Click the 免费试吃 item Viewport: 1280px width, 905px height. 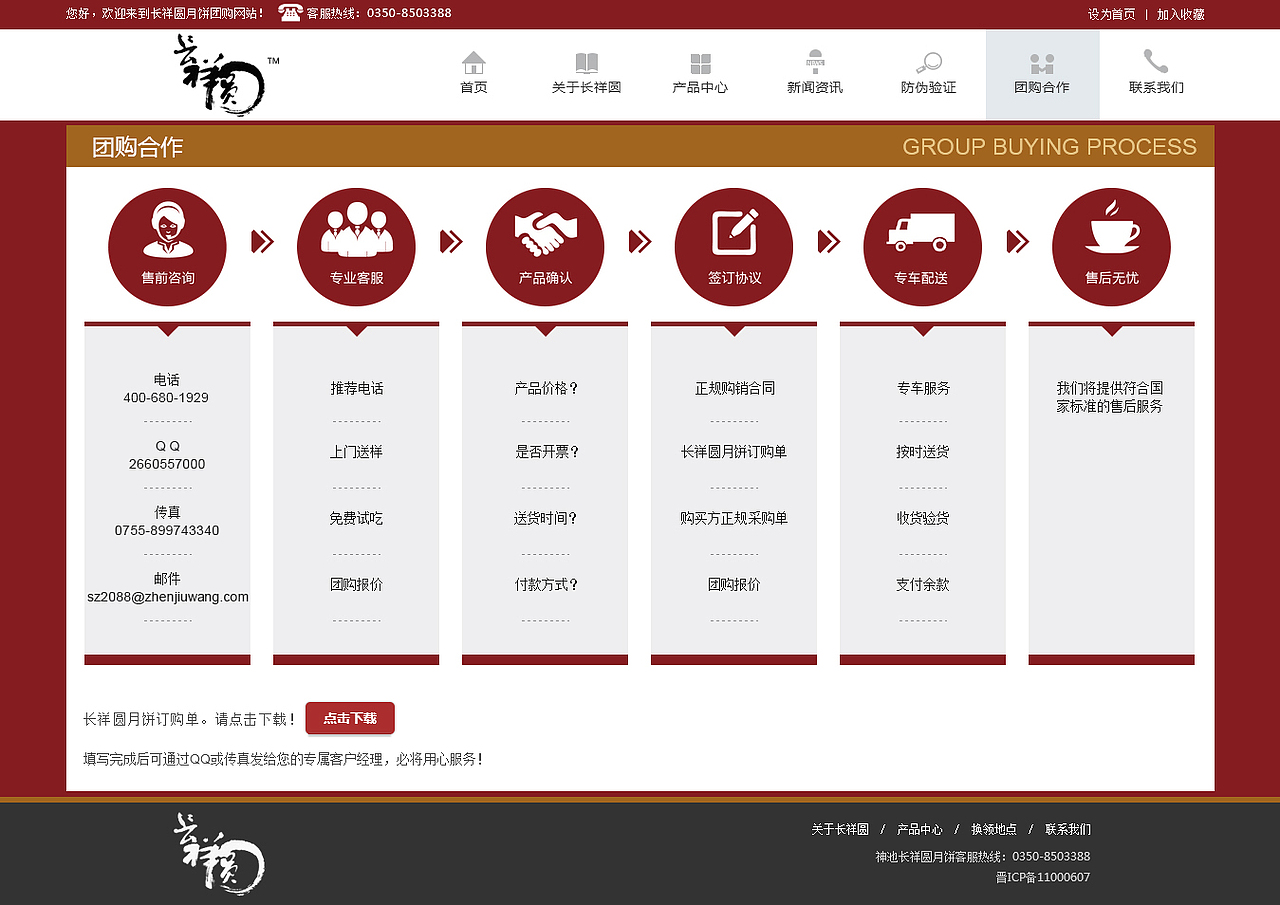click(357, 518)
